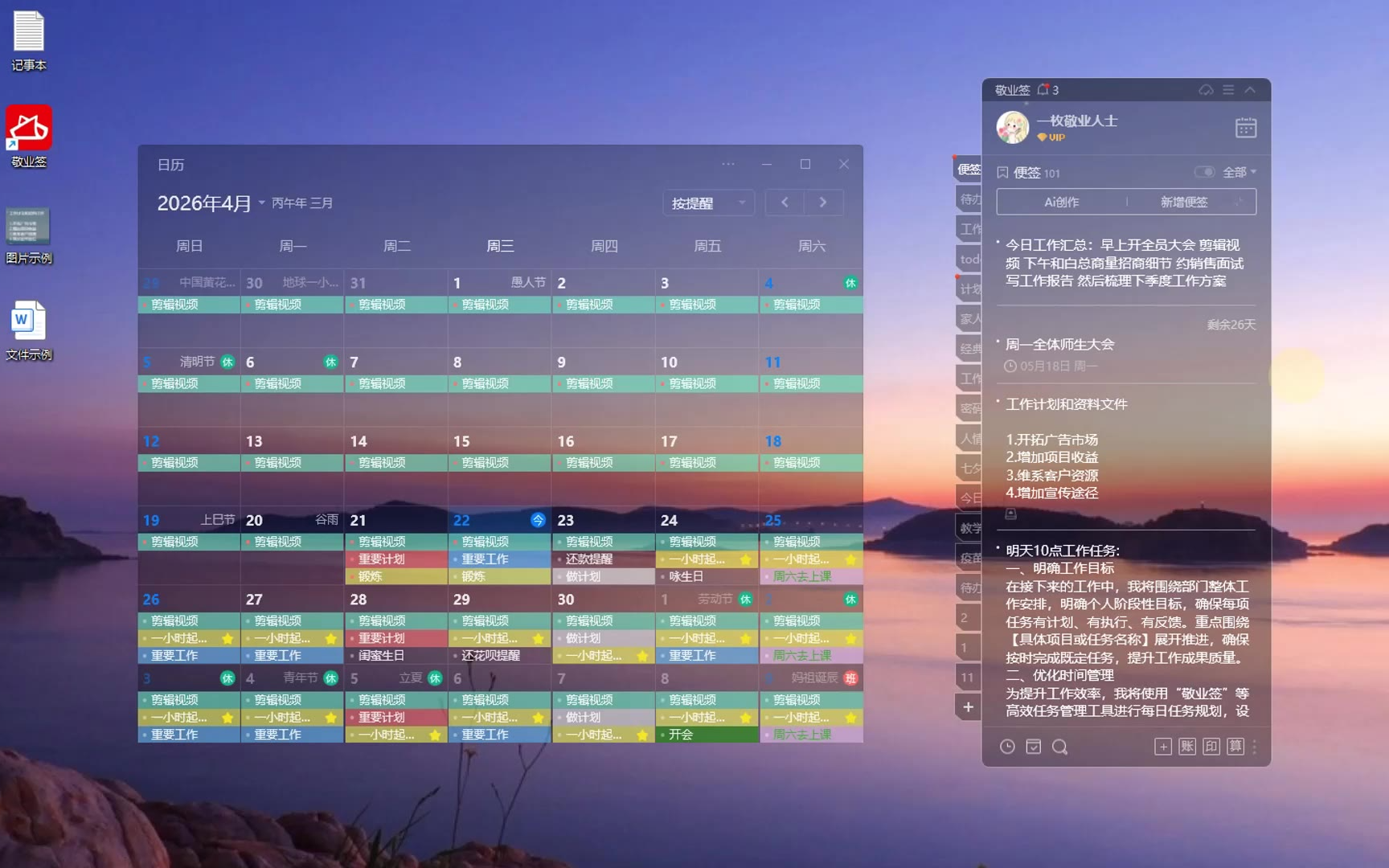Viewport: 1389px width, 868px height.
Task: Open the completed tasks checkbox-calendar icon
Action: point(1034,747)
